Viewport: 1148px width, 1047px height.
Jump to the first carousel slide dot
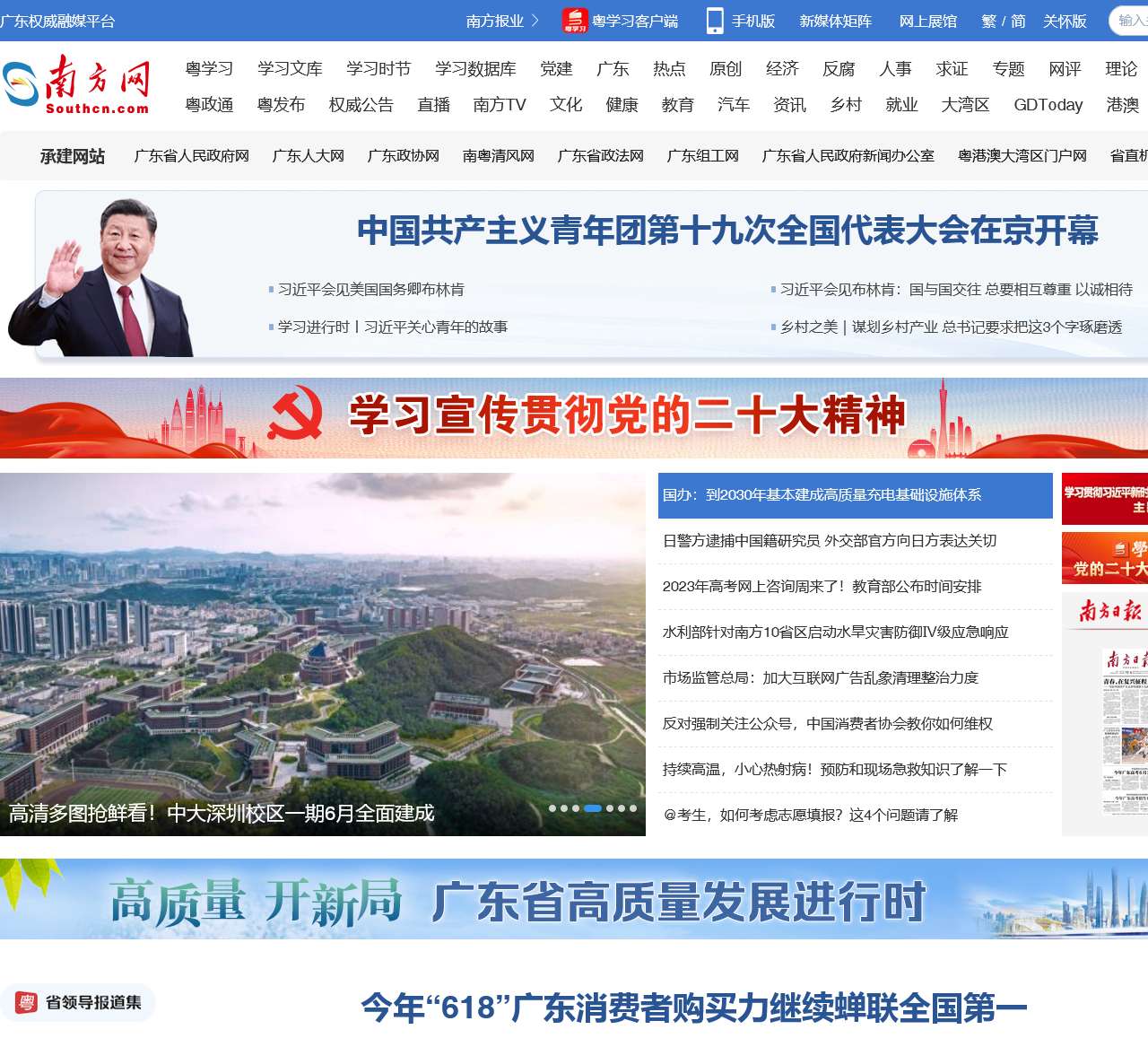click(x=552, y=808)
